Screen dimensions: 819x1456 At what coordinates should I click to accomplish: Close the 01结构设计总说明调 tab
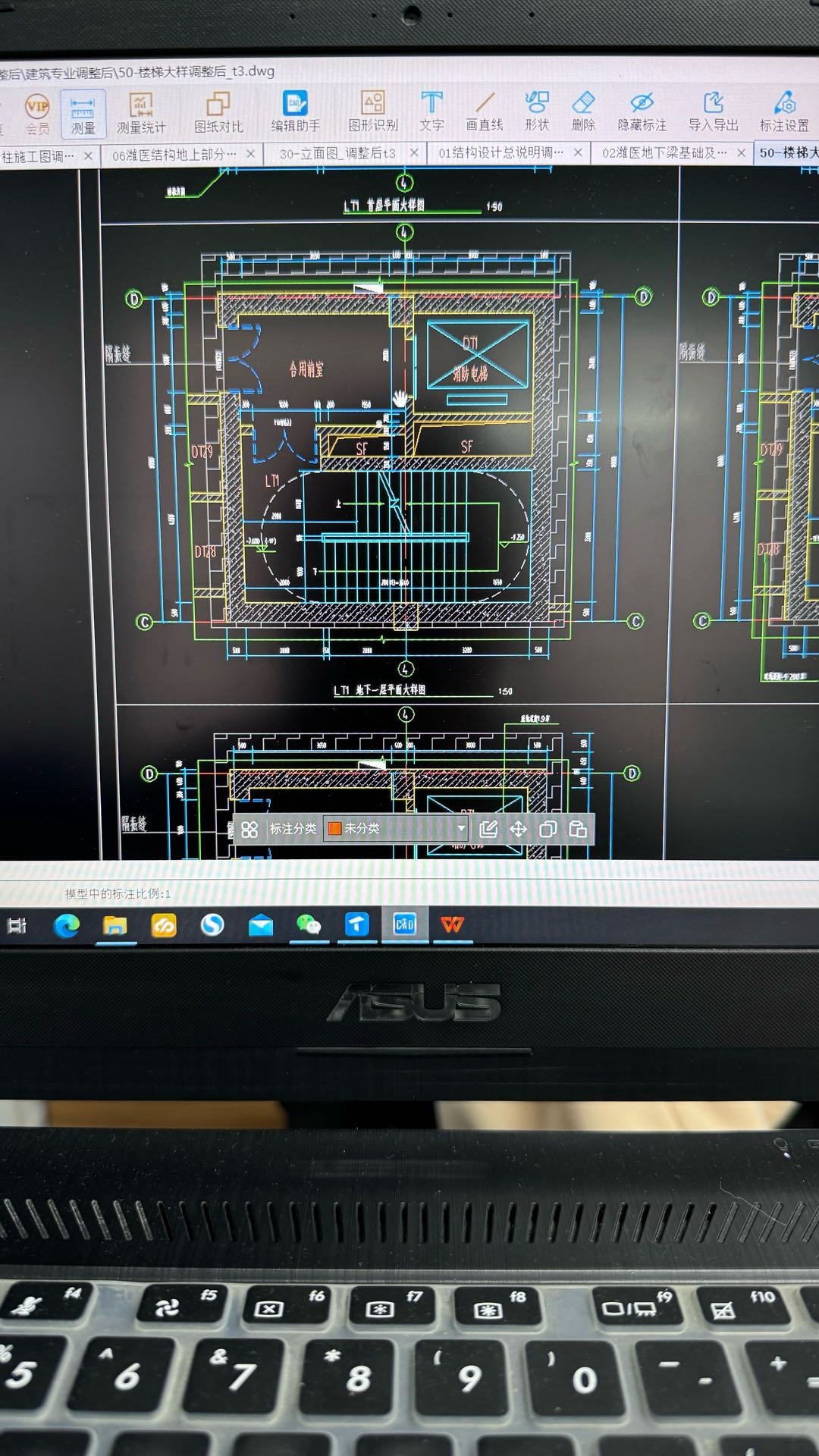(x=578, y=152)
